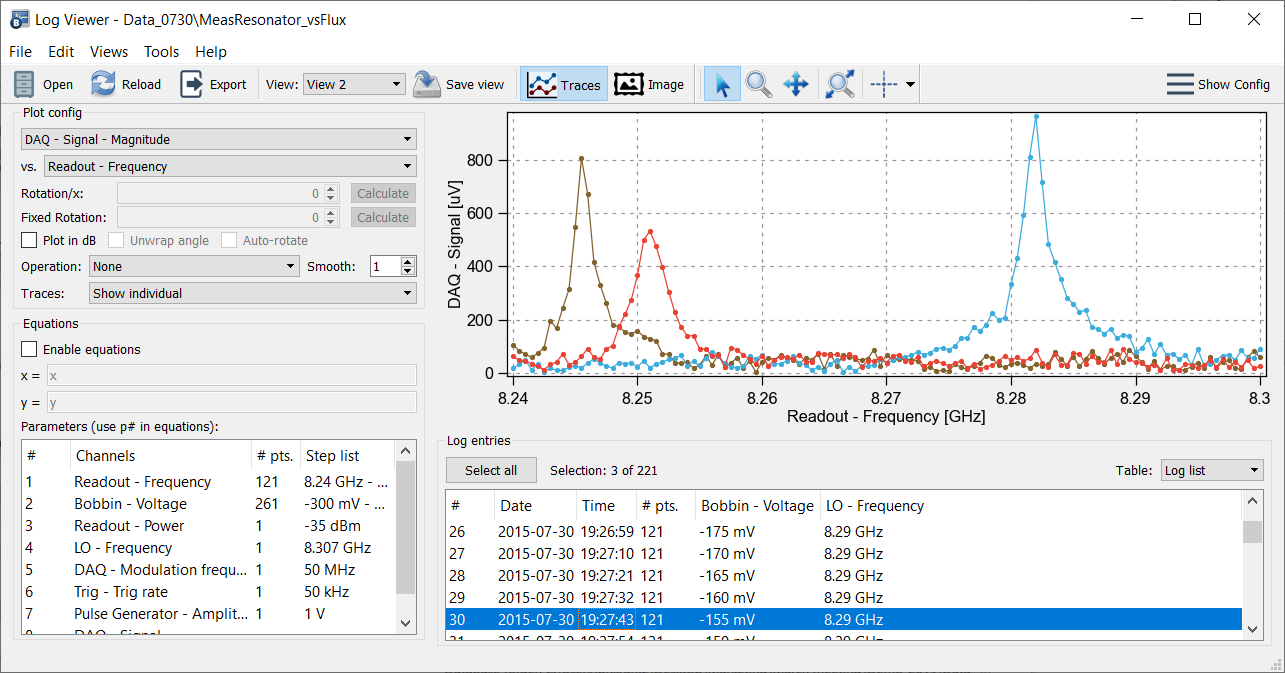The width and height of the screenshot is (1285, 673).
Task: Open the File menu
Action: tap(20, 52)
